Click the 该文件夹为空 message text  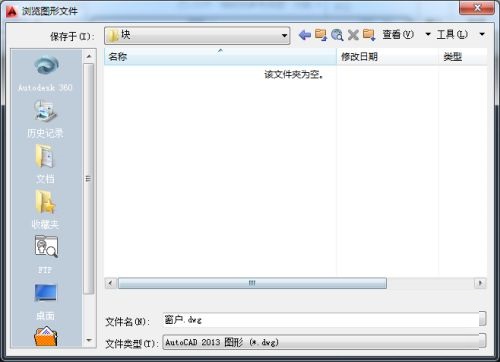294,74
